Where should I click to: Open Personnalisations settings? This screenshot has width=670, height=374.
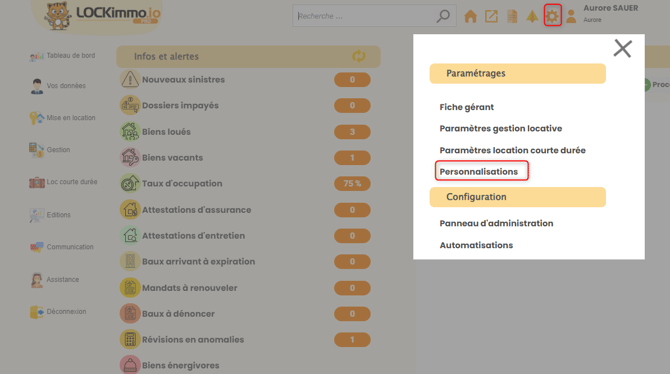tap(479, 171)
